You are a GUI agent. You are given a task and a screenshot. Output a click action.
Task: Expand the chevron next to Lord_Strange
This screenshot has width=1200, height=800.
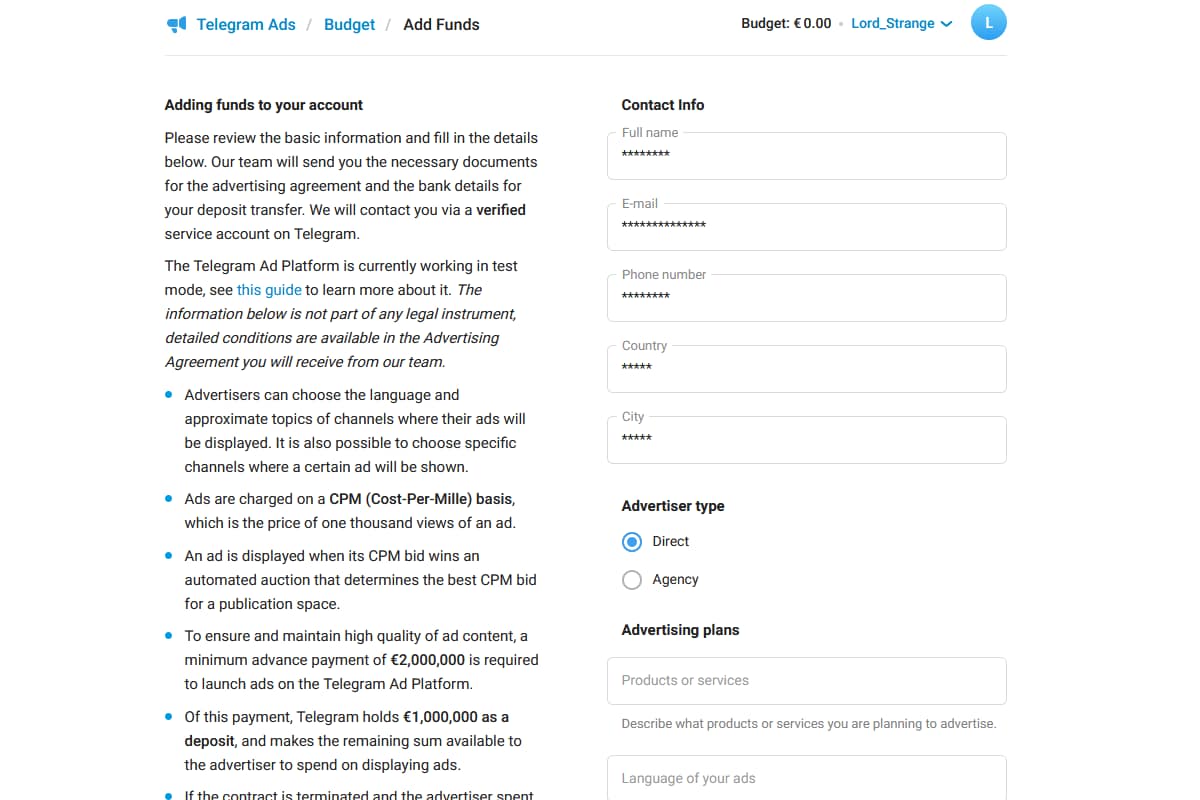tap(946, 24)
